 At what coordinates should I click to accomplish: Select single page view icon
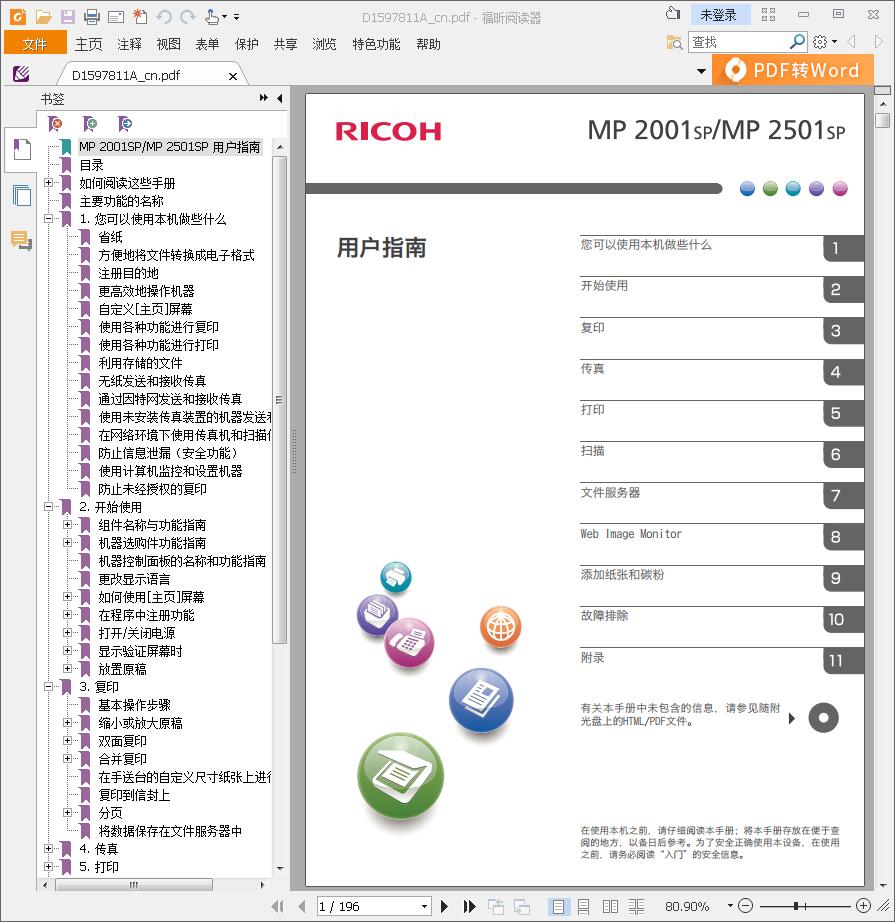pyautogui.click(x=557, y=906)
